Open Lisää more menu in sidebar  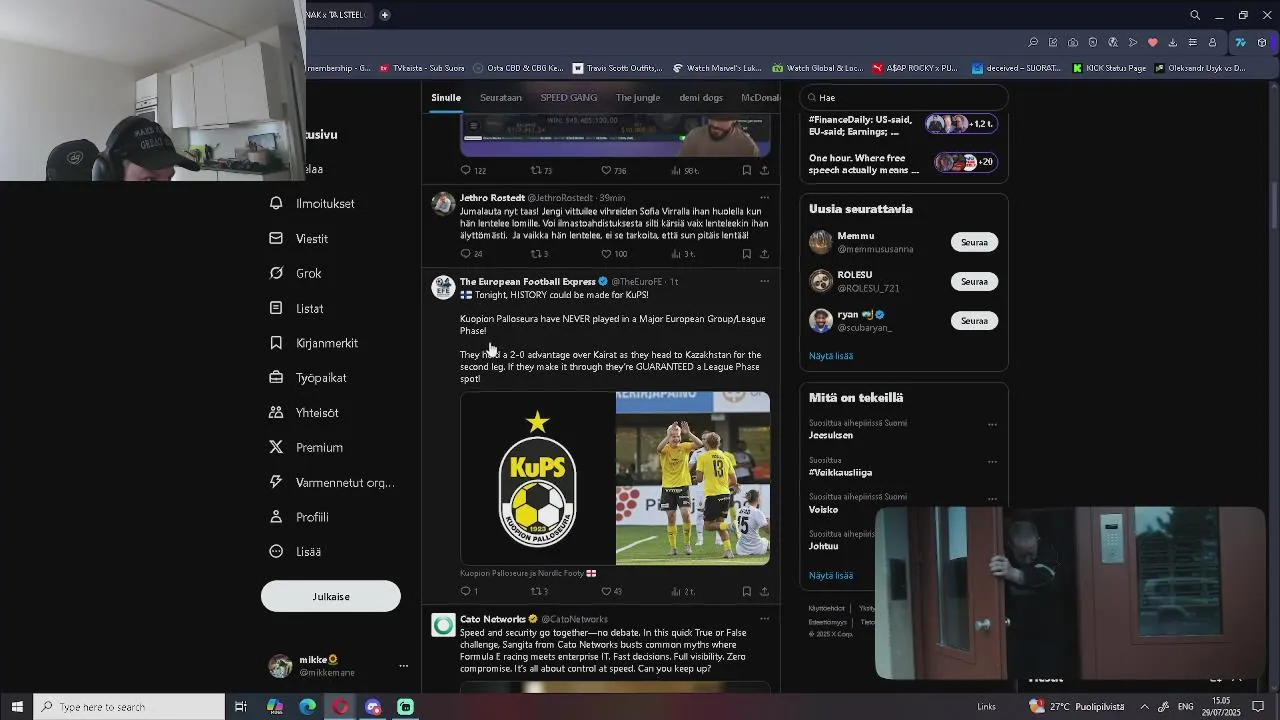tap(296, 551)
